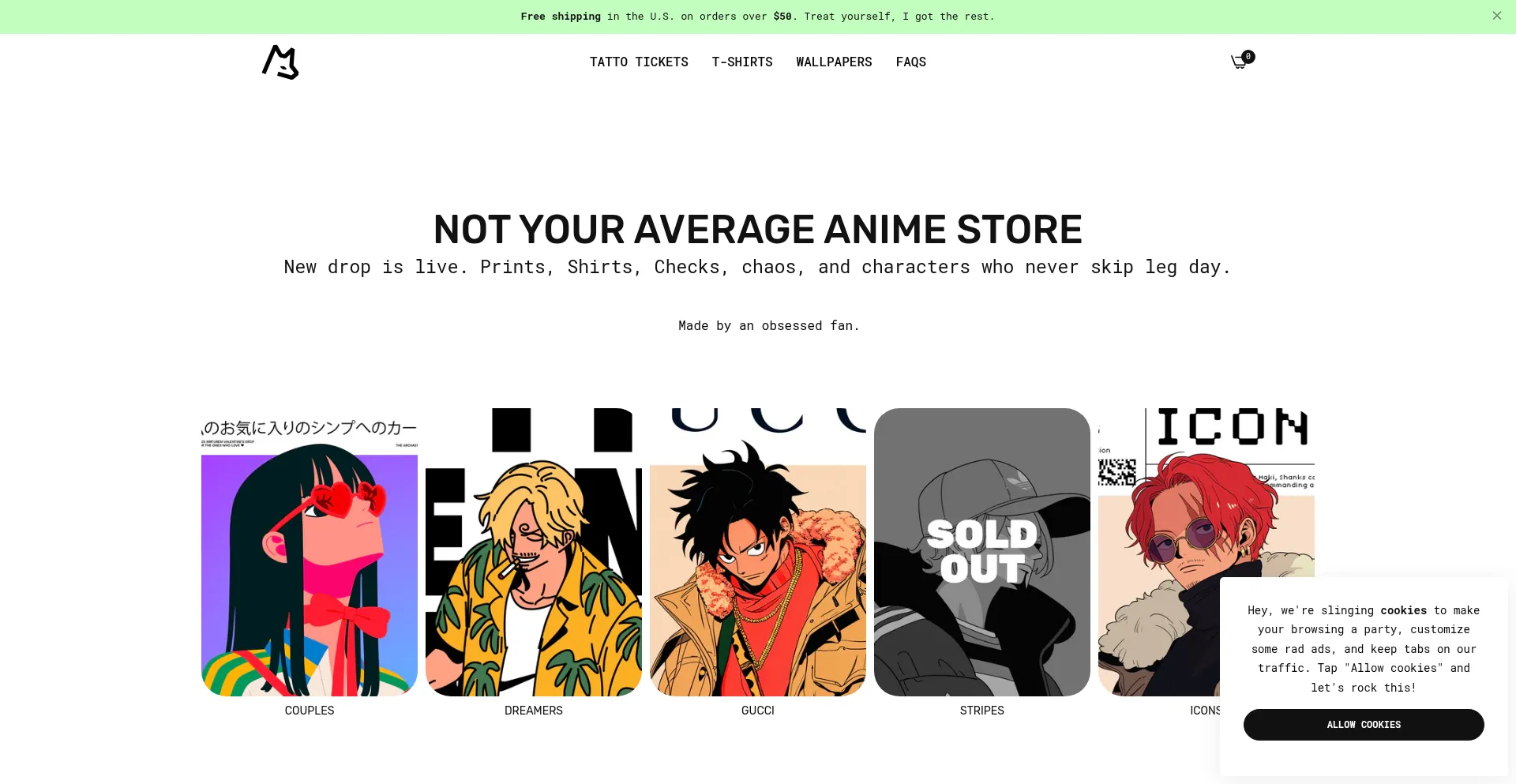Click the ICONS collection label
This screenshot has width=1516, height=784.
click(x=1205, y=711)
